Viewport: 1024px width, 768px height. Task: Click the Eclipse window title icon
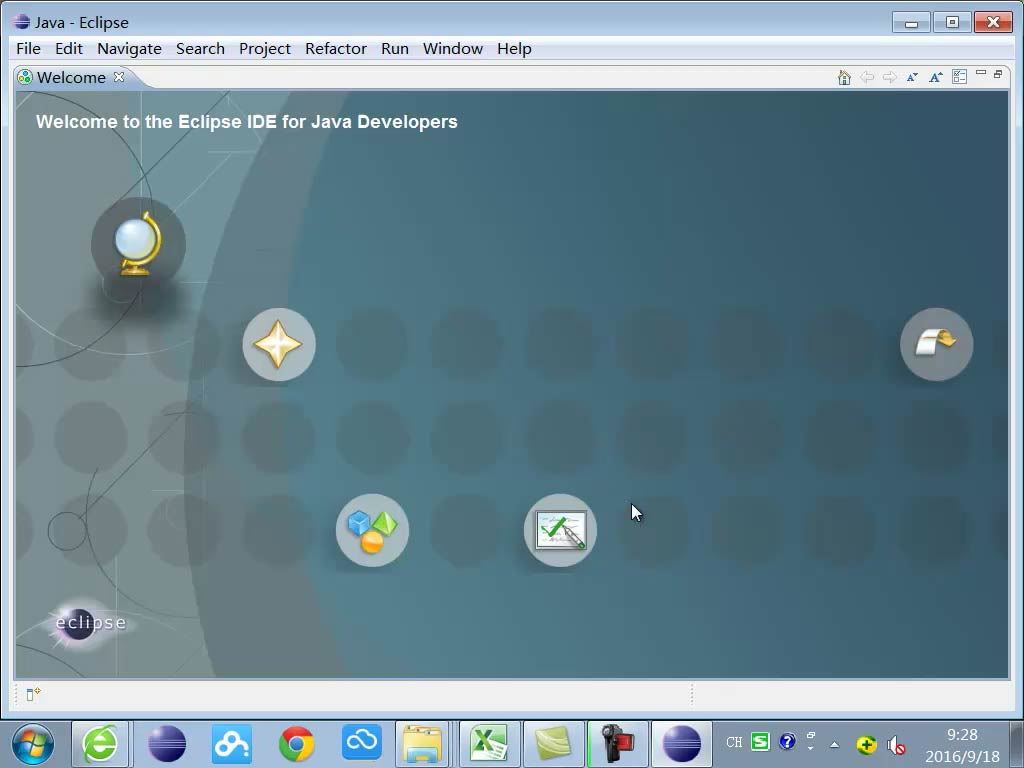coord(21,22)
